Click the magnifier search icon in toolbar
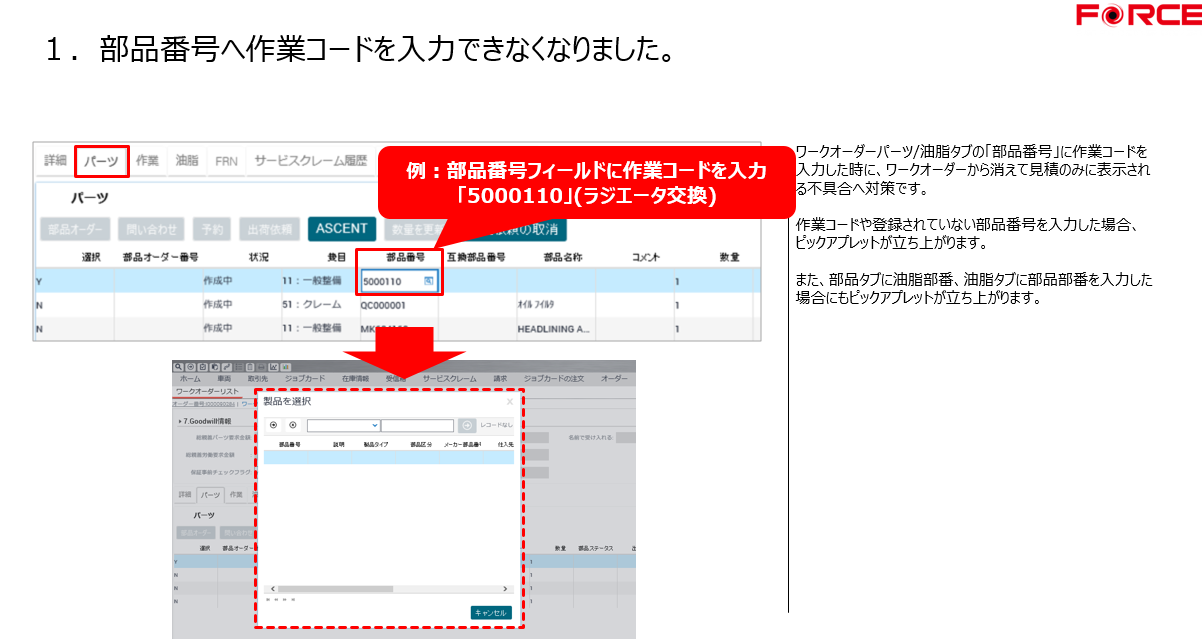This screenshot has height=640, width=1202. [179, 367]
